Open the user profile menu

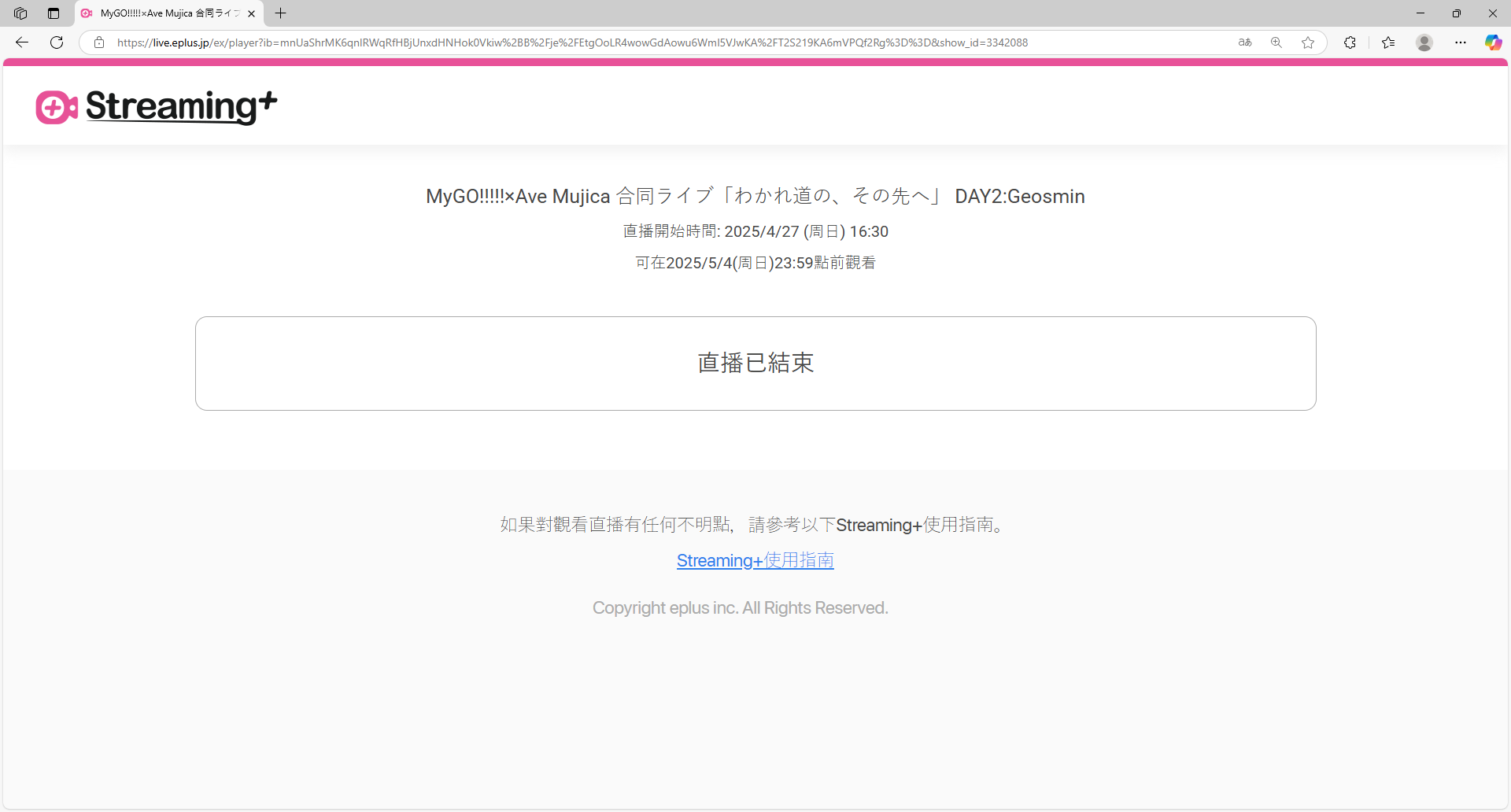[1424, 42]
